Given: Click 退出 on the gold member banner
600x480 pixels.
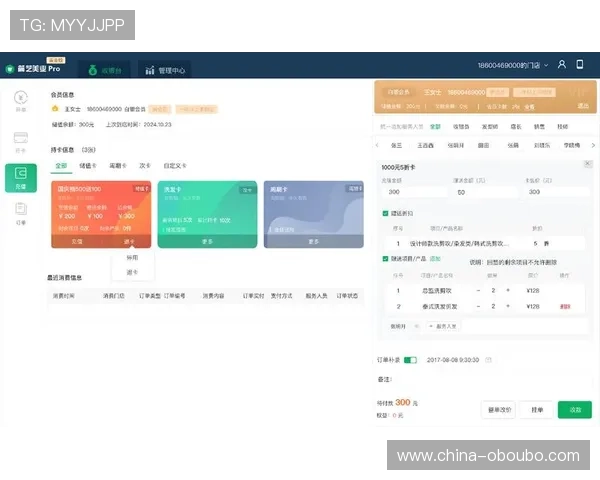Looking at the screenshot, I should point(583,106).
